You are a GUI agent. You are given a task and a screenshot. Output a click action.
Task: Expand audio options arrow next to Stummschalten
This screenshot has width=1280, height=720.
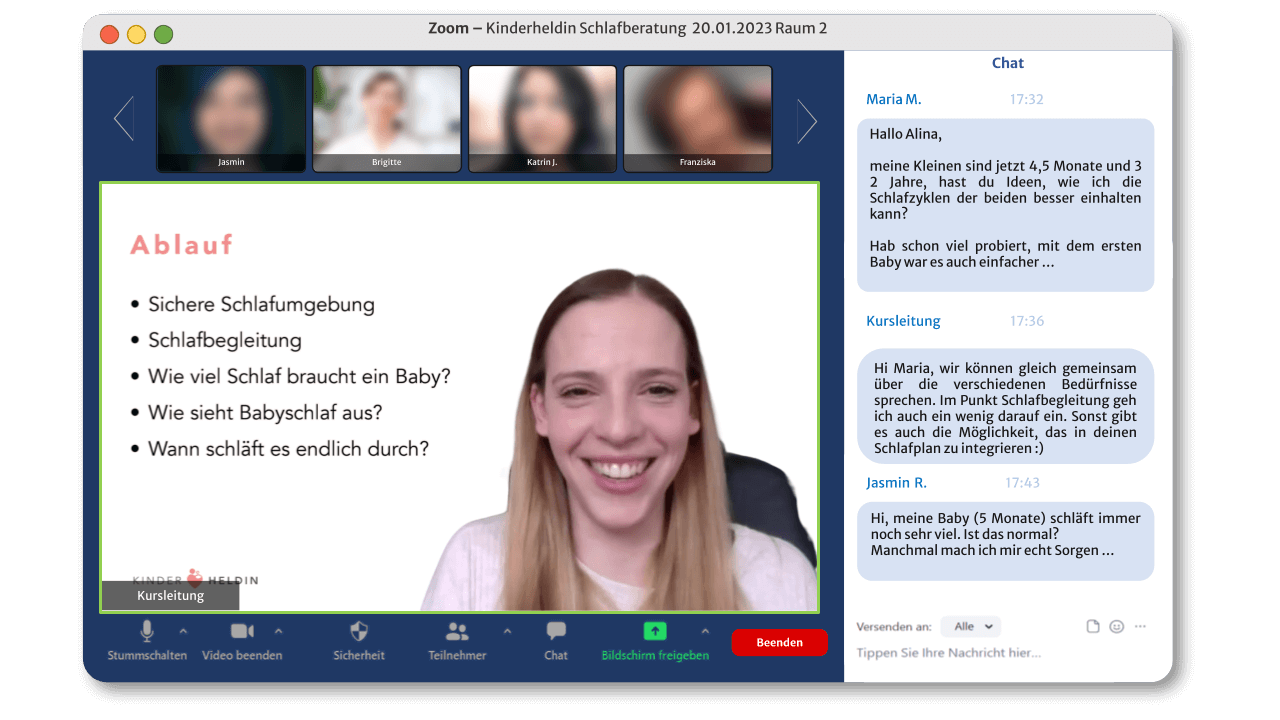tap(183, 631)
